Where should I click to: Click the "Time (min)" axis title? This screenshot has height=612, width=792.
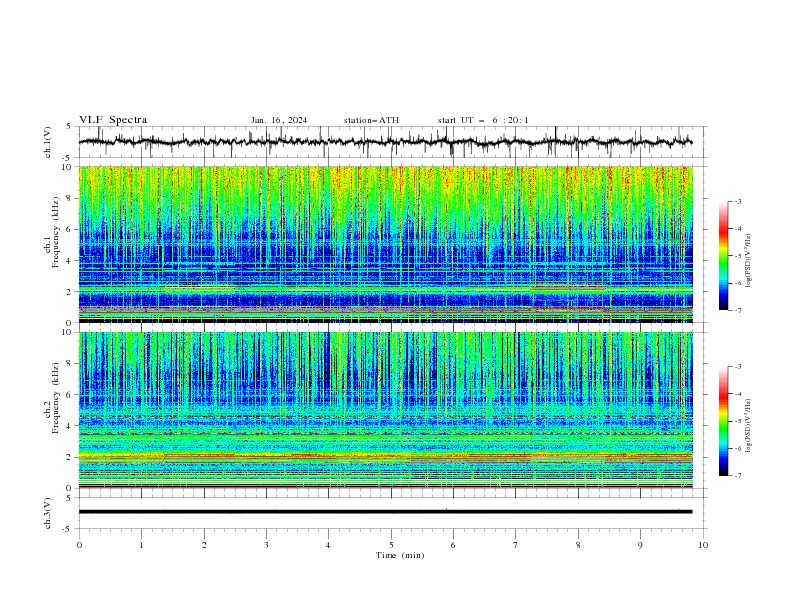[400, 555]
